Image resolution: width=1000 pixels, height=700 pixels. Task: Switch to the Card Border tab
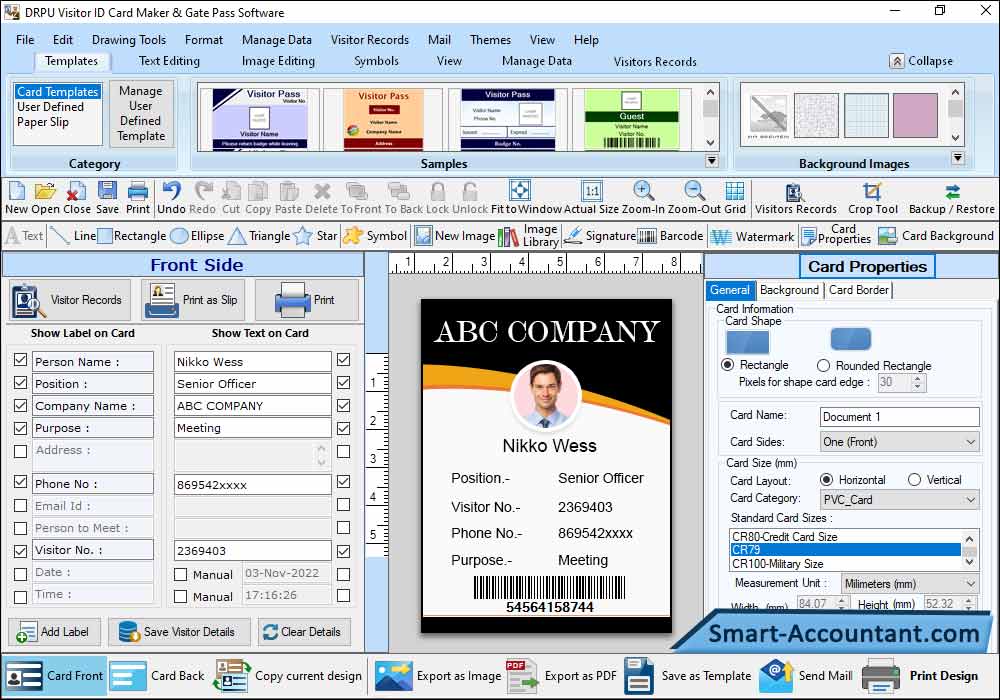[x=858, y=290]
